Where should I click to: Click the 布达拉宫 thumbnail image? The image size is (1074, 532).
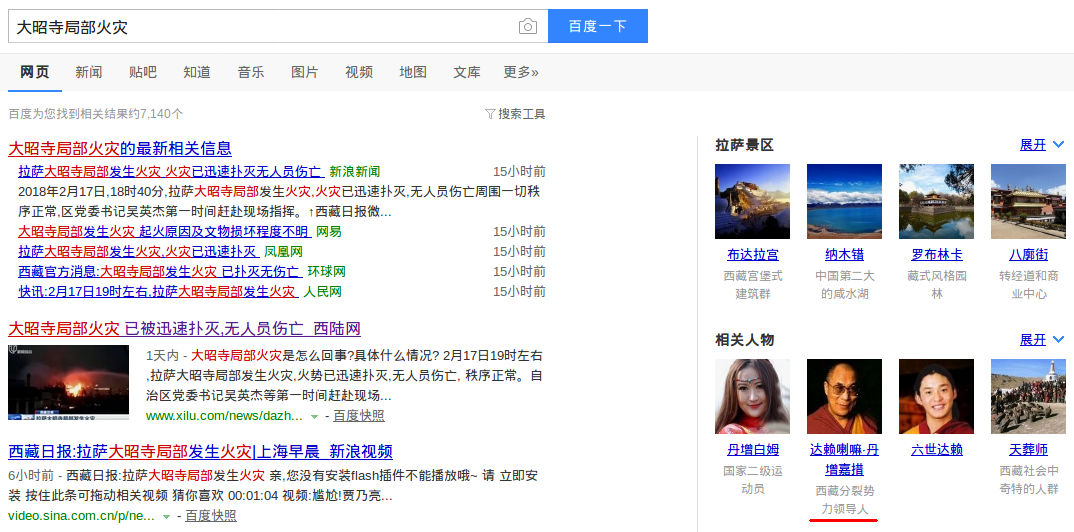coord(752,201)
